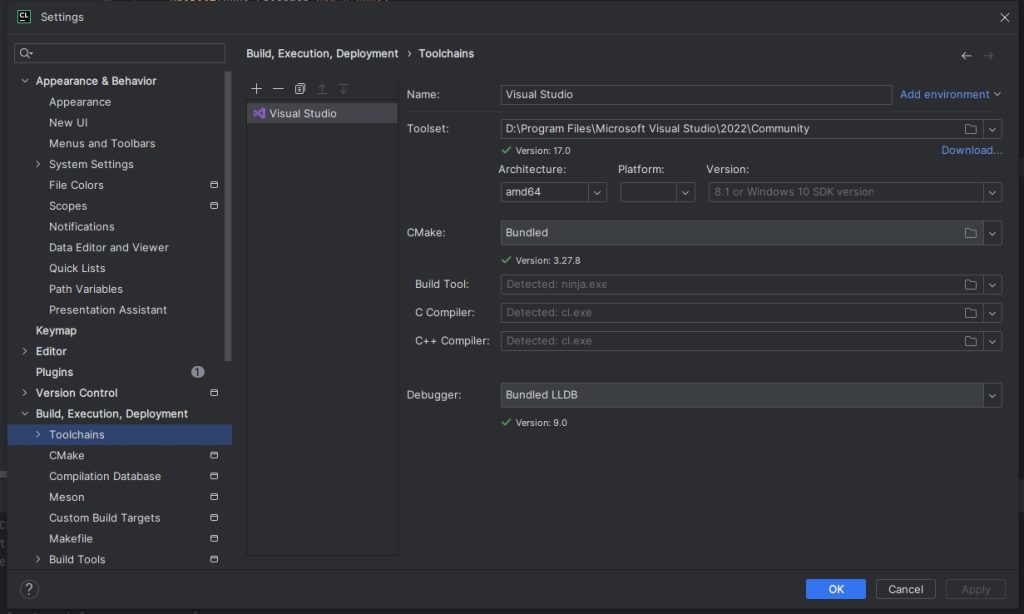Image resolution: width=1024 pixels, height=614 pixels.
Task: Open Menus and Toolbars settings
Action: point(102,144)
